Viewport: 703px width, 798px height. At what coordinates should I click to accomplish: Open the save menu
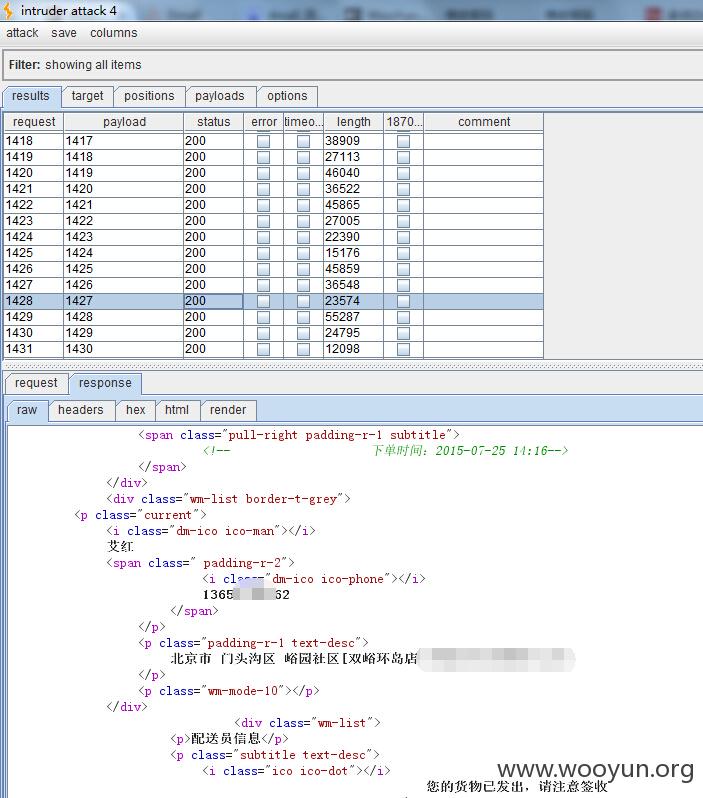click(x=64, y=33)
